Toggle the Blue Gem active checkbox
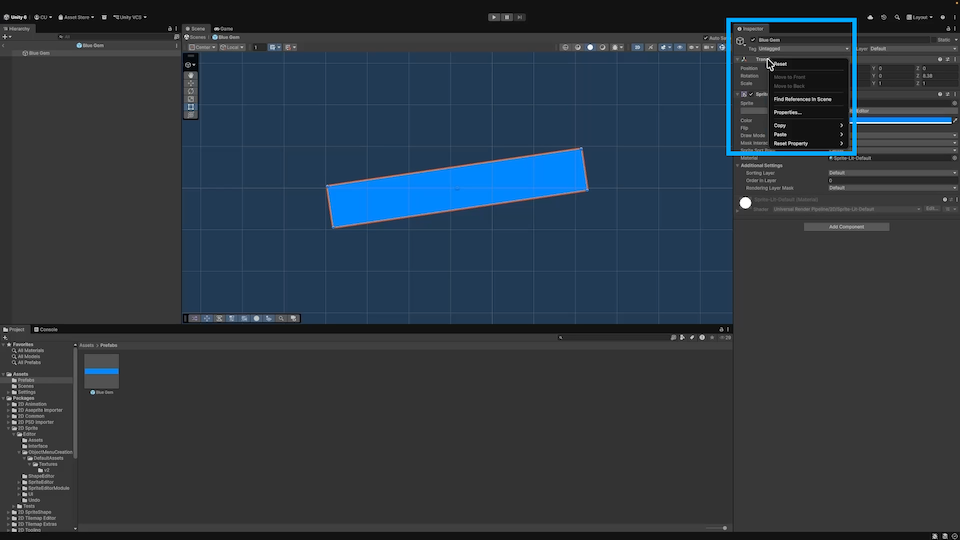 753,40
